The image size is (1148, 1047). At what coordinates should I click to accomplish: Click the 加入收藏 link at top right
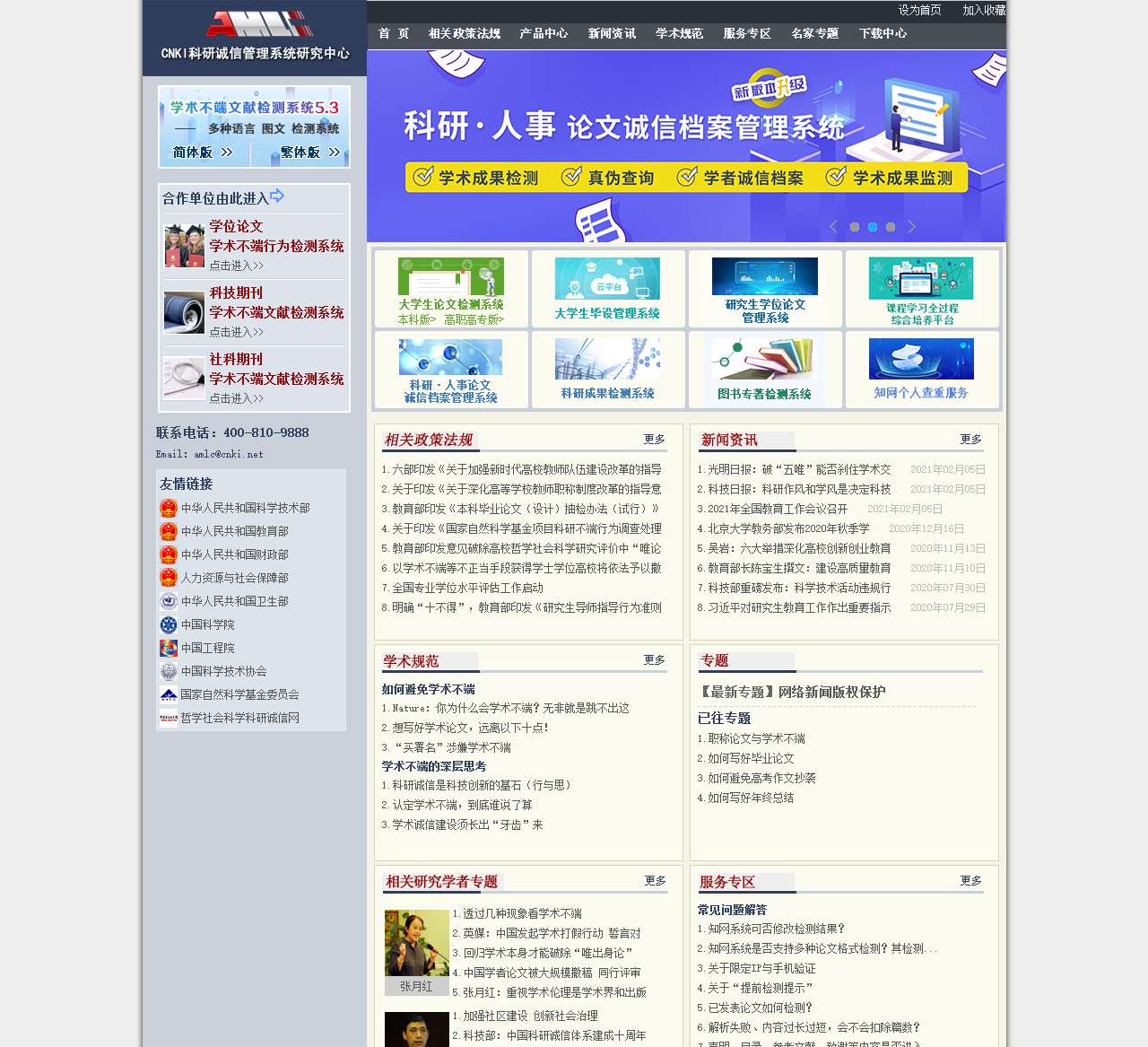pos(983,12)
